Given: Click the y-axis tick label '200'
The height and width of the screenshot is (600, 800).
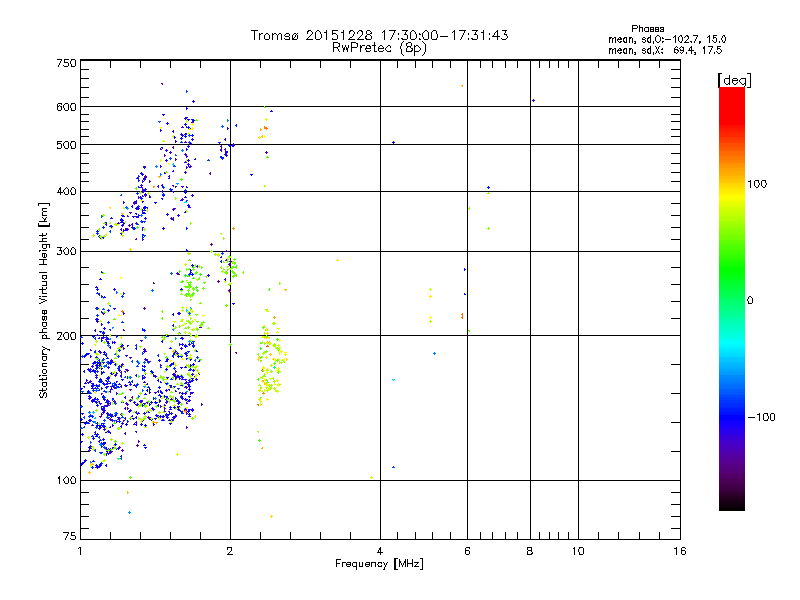Looking at the screenshot, I should pos(66,336).
